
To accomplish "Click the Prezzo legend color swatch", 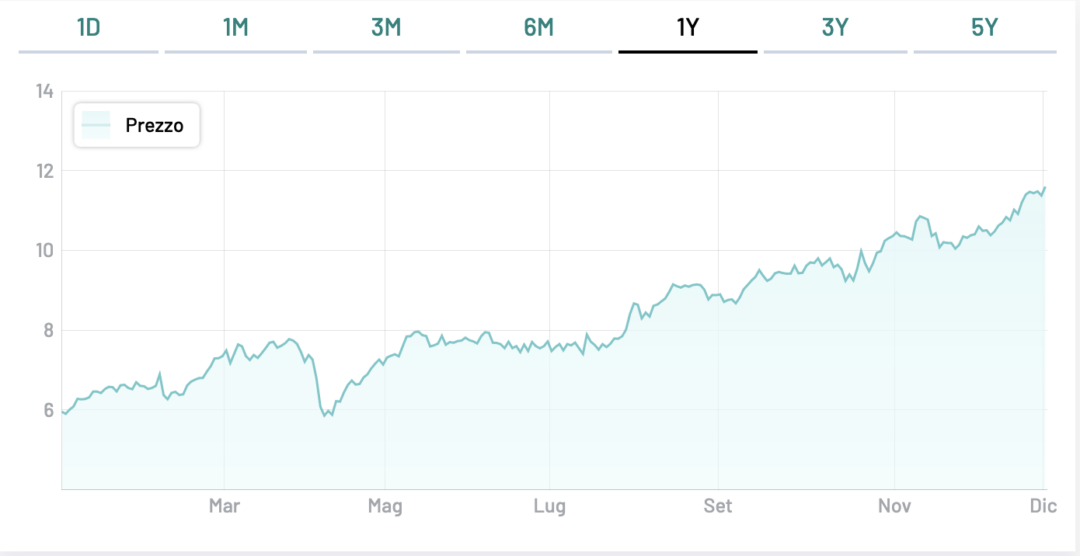I will pyautogui.click(x=96, y=125).
